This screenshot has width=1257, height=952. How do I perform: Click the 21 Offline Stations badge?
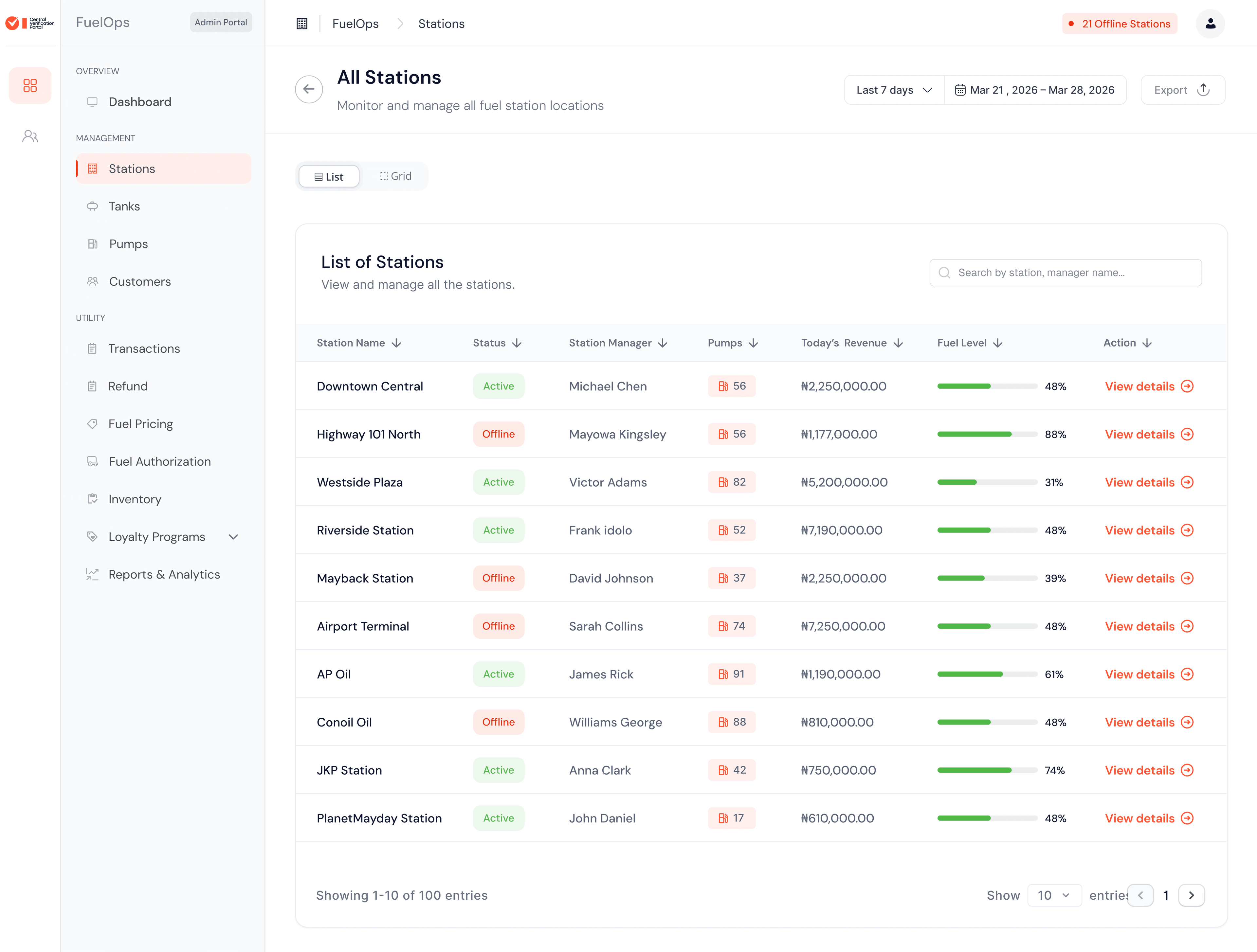coord(1120,24)
